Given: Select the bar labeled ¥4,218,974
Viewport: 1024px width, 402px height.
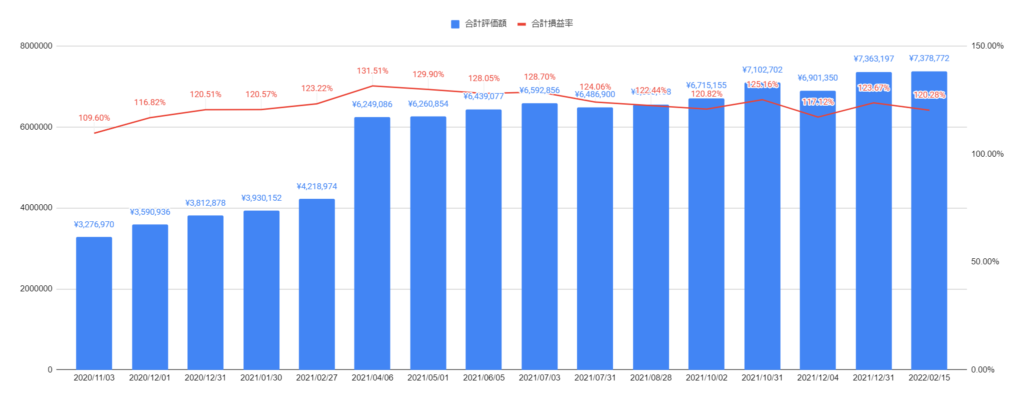Looking at the screenshot, I should (317, 285).
